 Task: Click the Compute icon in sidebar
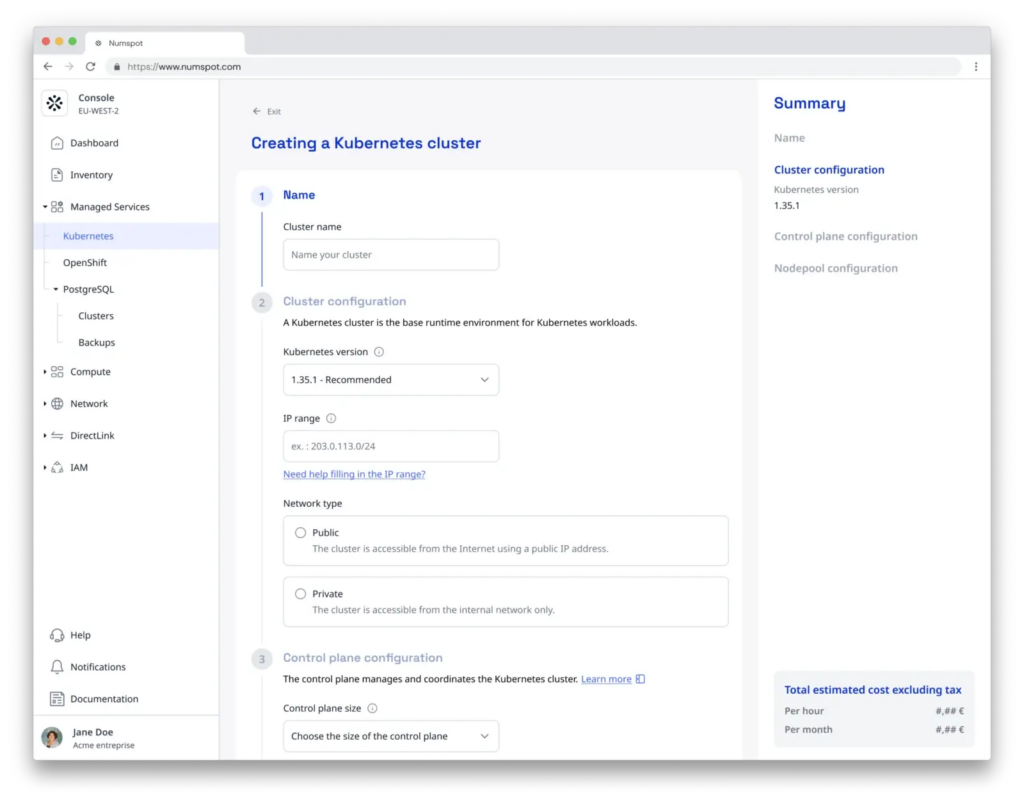click(x=57, y=372)
